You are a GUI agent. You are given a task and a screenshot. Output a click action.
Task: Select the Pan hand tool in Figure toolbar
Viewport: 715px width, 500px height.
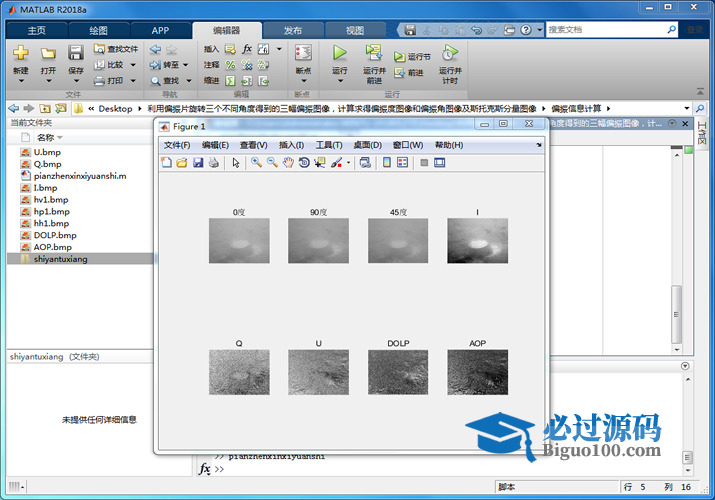click(288, 163)
